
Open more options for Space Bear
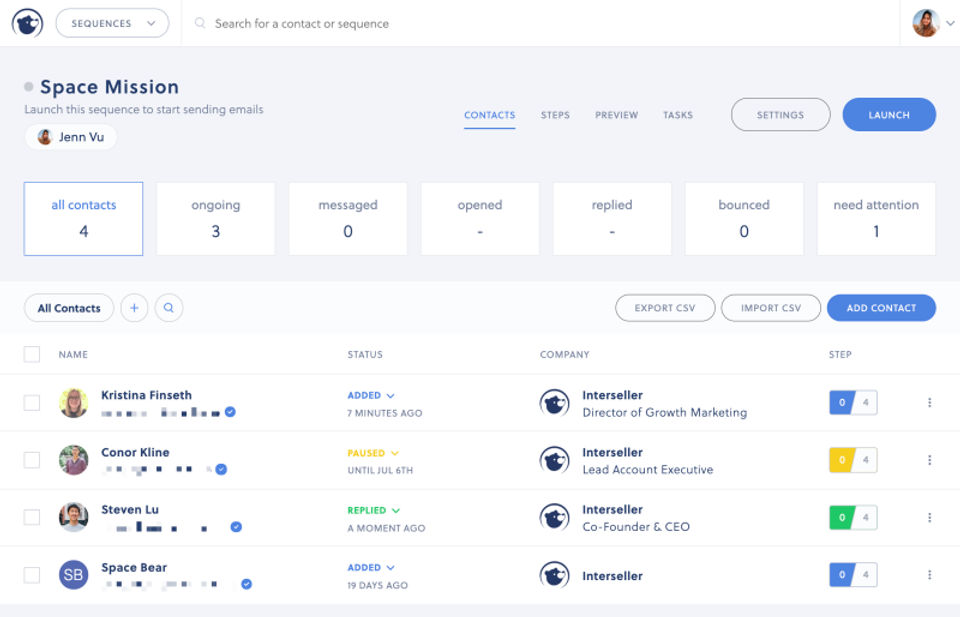pos(929,575)
